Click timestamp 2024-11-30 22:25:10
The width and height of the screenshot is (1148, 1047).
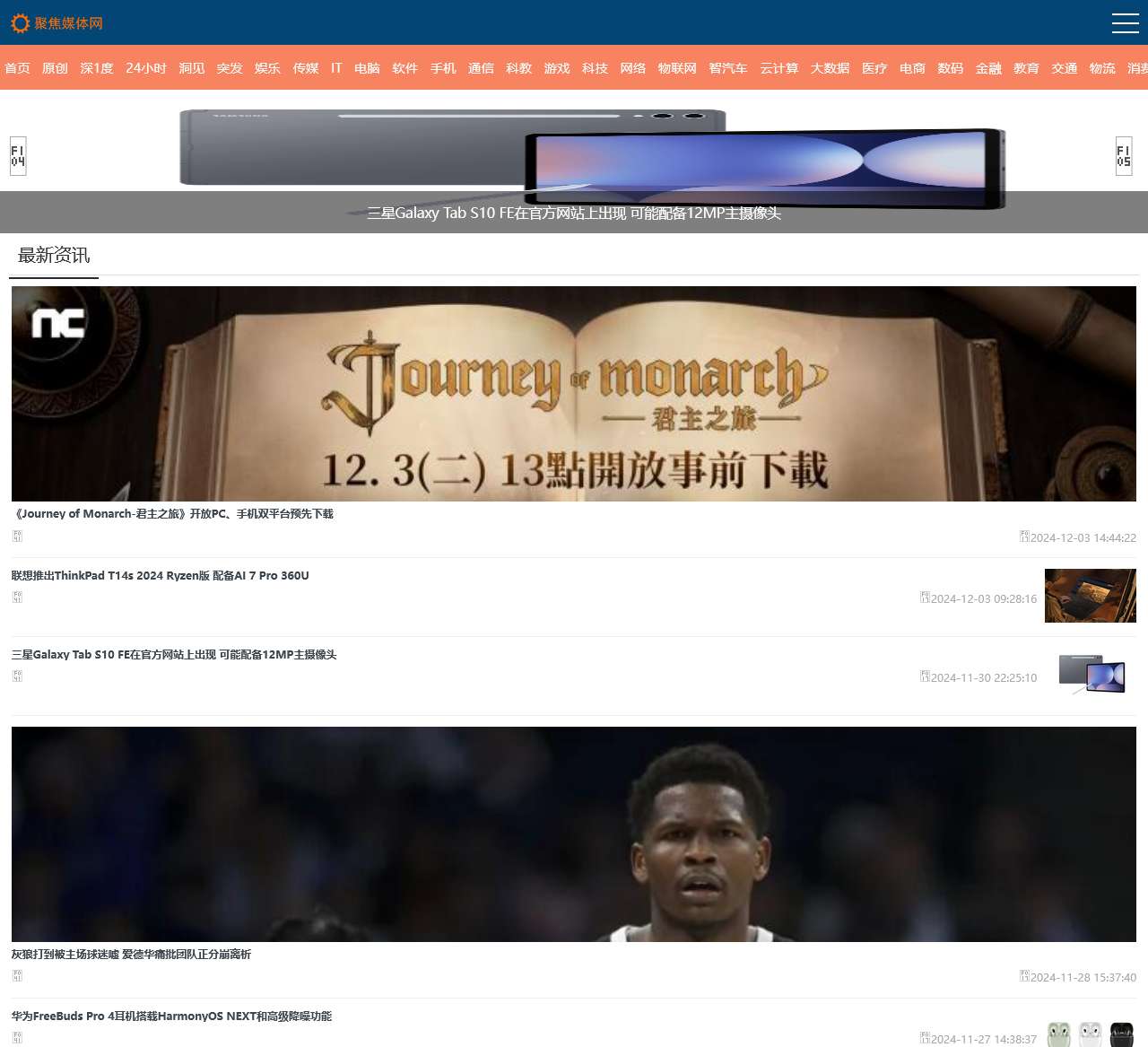pyautogui.click(x=984, y=678)
